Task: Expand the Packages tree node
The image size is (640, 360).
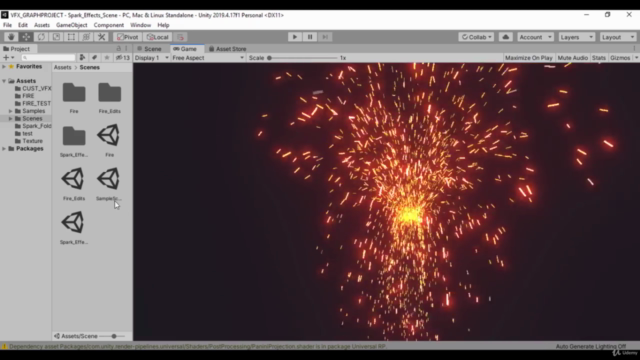Action: (4, 149)
